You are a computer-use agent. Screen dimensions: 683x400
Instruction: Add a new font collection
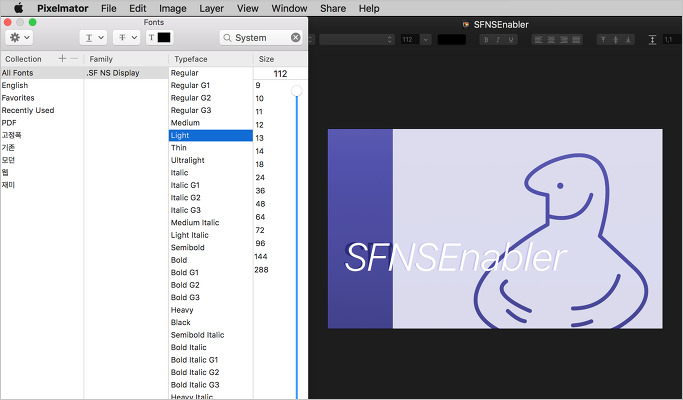tap(62, 58)
